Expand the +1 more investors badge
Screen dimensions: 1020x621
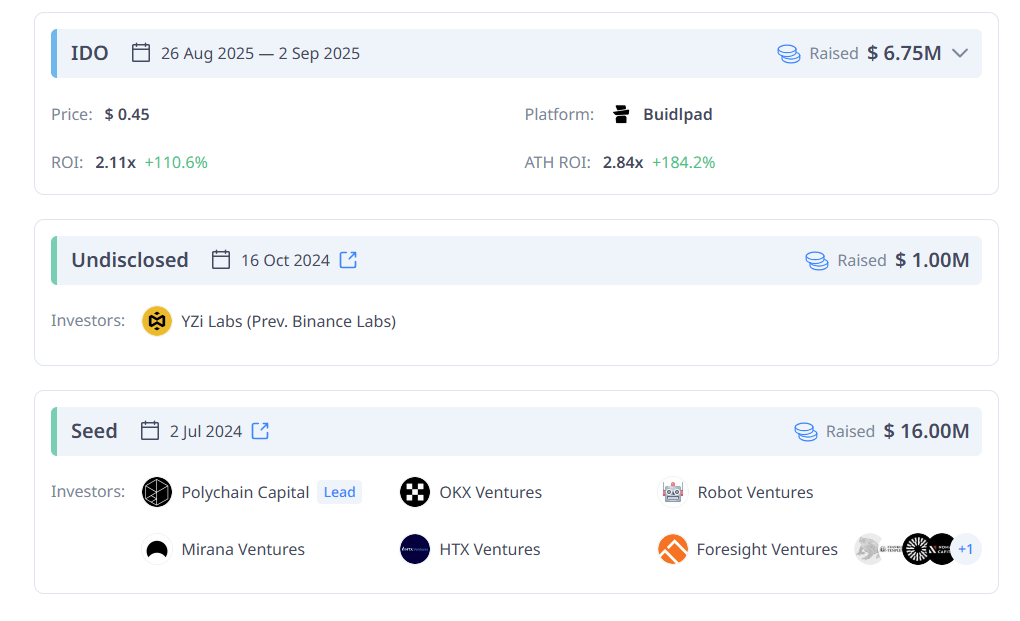966,549
